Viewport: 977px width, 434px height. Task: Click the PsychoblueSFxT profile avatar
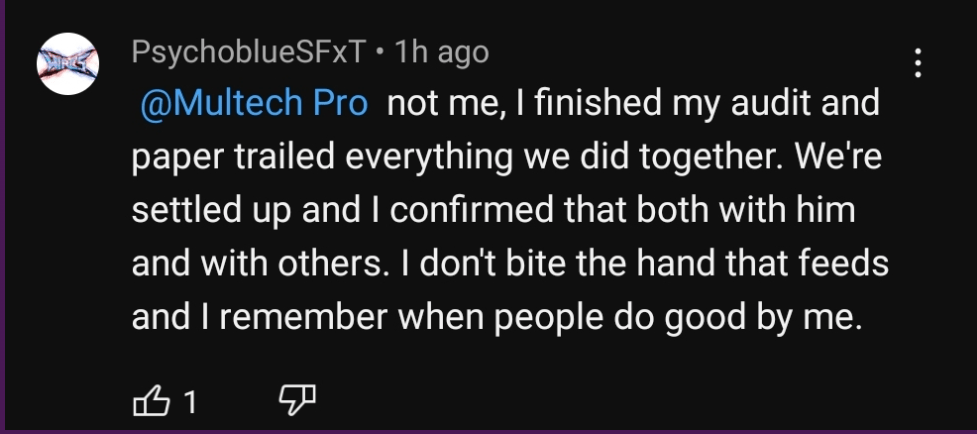tap(67, 65)
